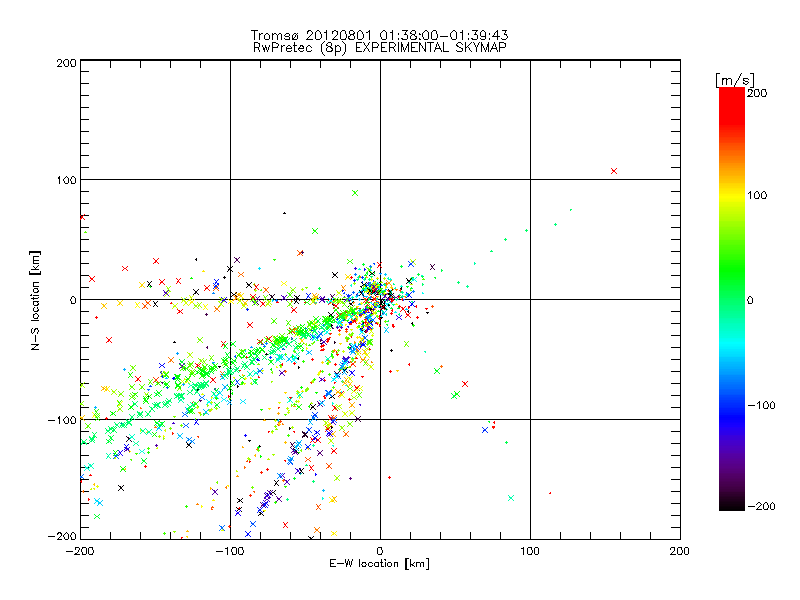The width and height of the screenshot is (800, 600).
Task: Click the 'N-S location [km]' axis label
Action: coord(35,300)
